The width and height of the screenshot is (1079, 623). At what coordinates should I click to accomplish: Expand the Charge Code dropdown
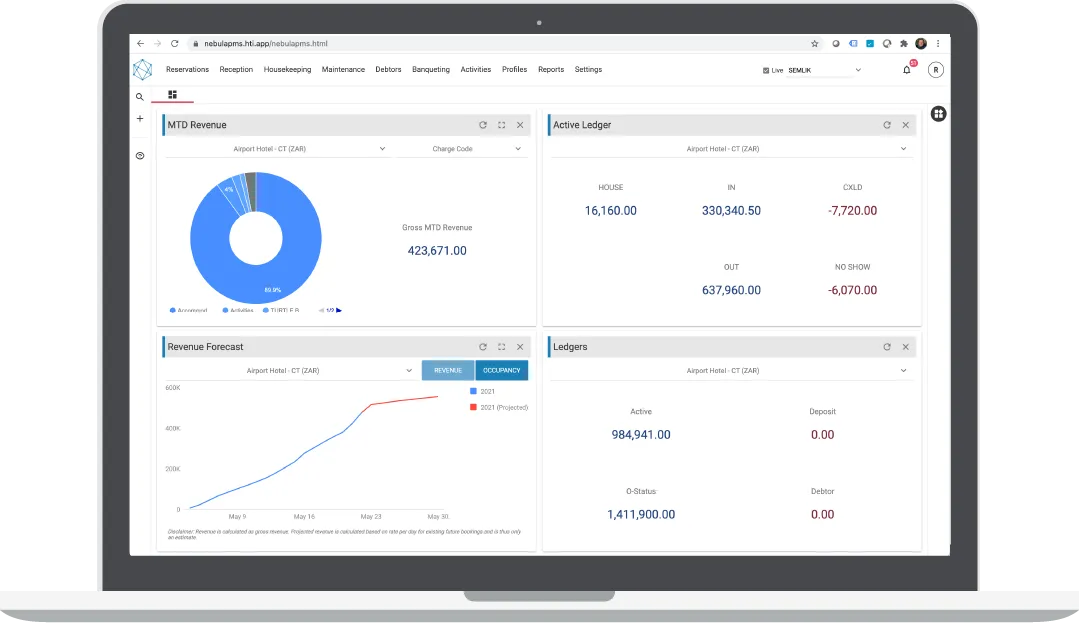coord(476,149)
